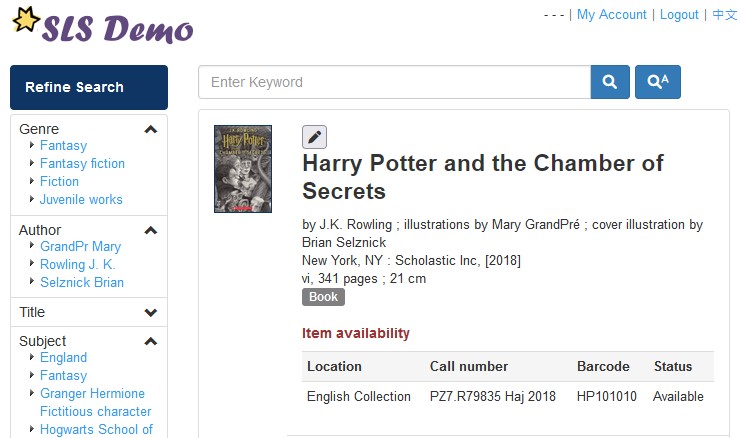The height and width of the screenshot is (438, 740).
Task: Click the magnifier search button
Action: (x=610, y=82)
